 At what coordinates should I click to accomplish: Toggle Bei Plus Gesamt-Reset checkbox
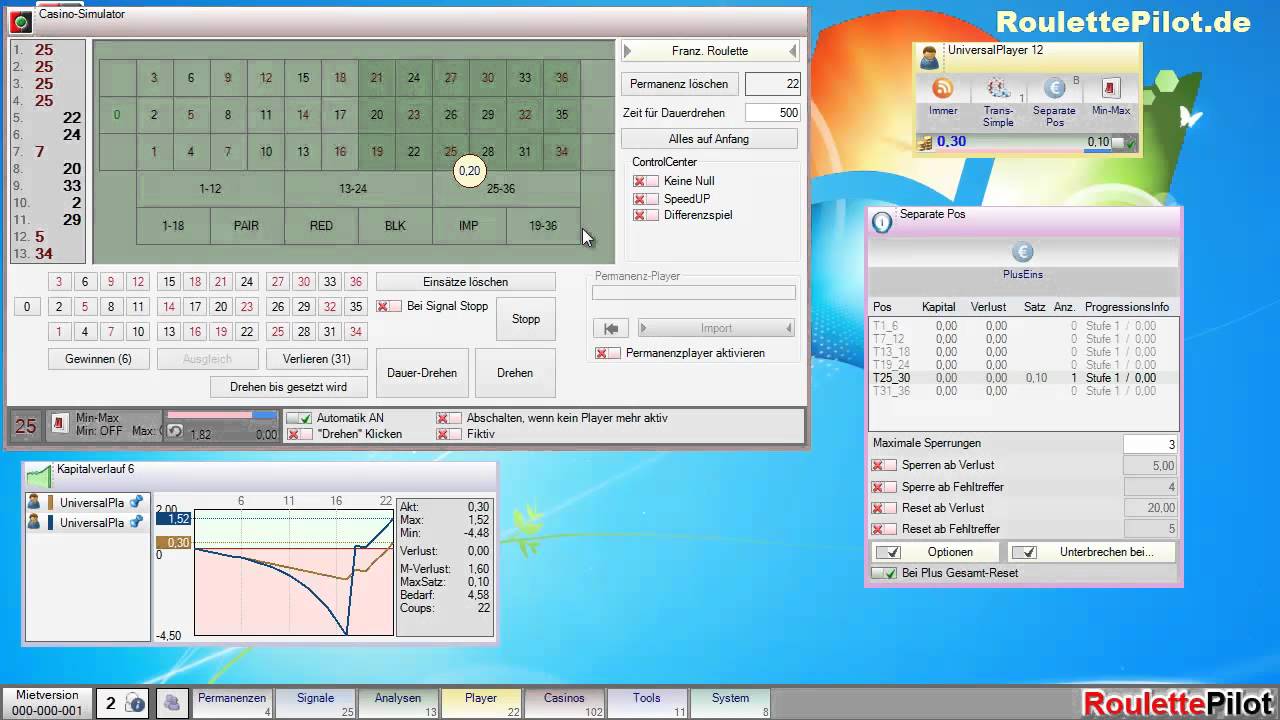pos(884,573)
